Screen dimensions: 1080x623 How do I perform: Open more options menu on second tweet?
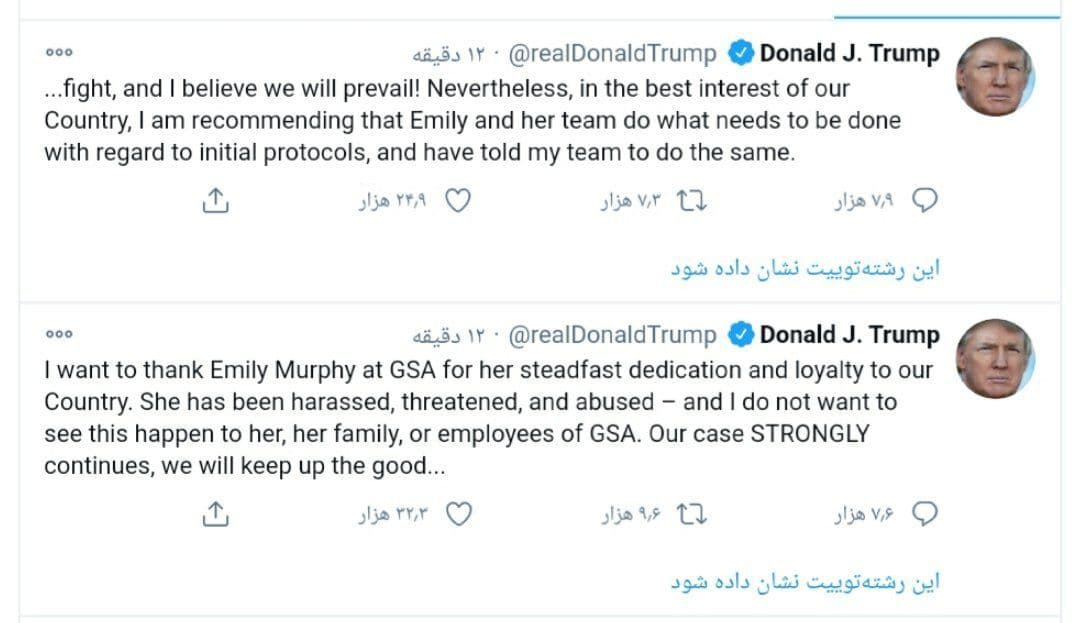59,334
